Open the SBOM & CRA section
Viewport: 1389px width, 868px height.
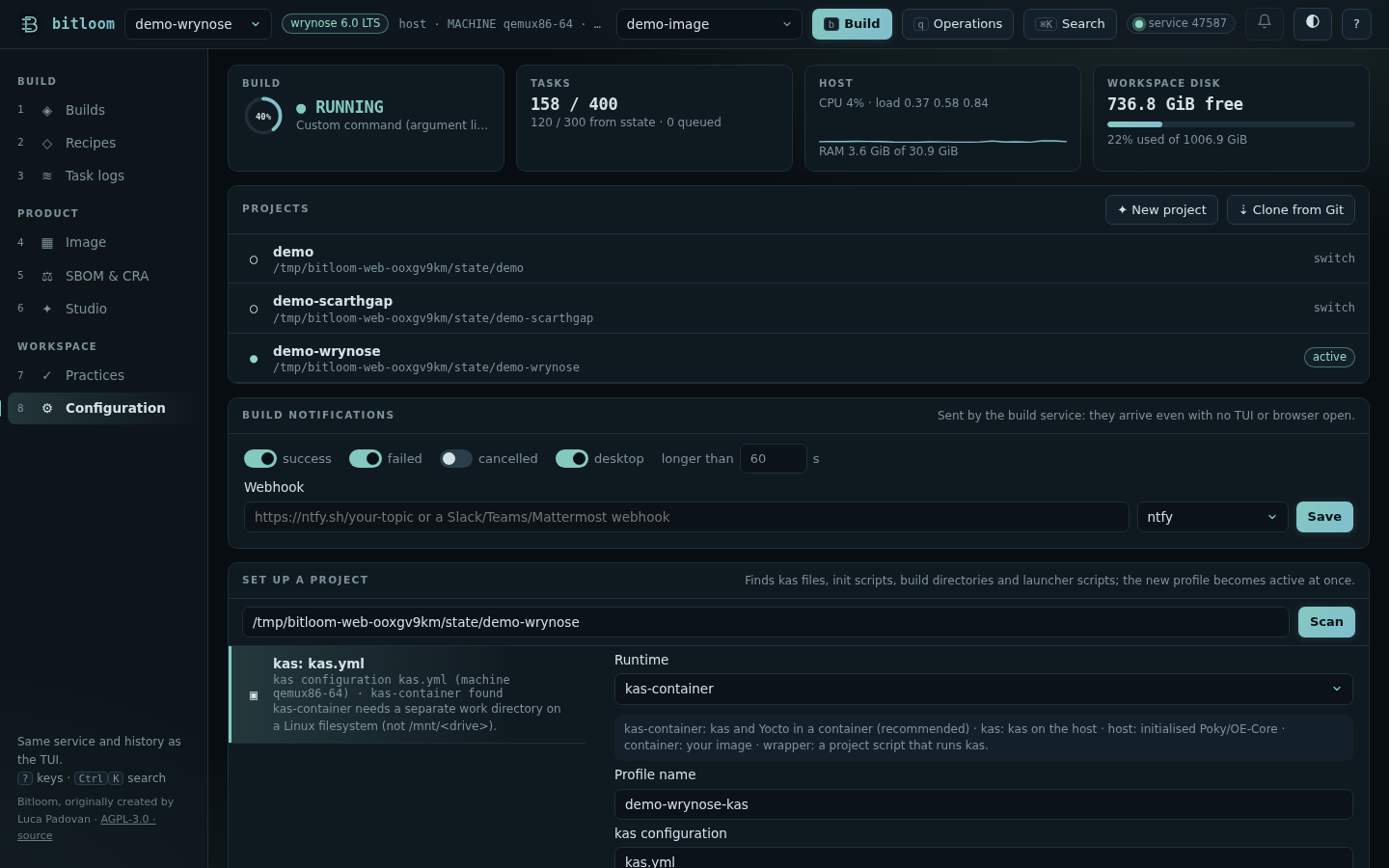coord(104,277)
